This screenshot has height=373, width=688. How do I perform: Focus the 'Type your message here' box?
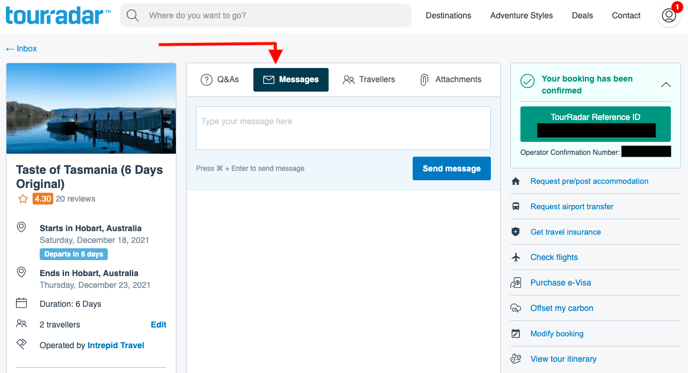343,128
